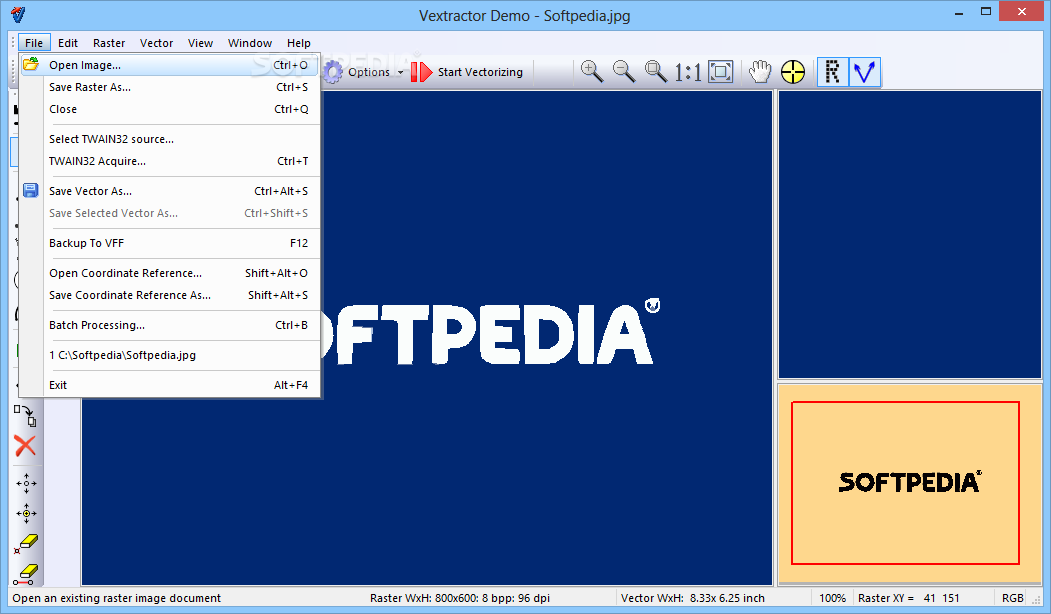Toggle the vector layer V button
This screenshot has height=614, width=1051.
865,72
